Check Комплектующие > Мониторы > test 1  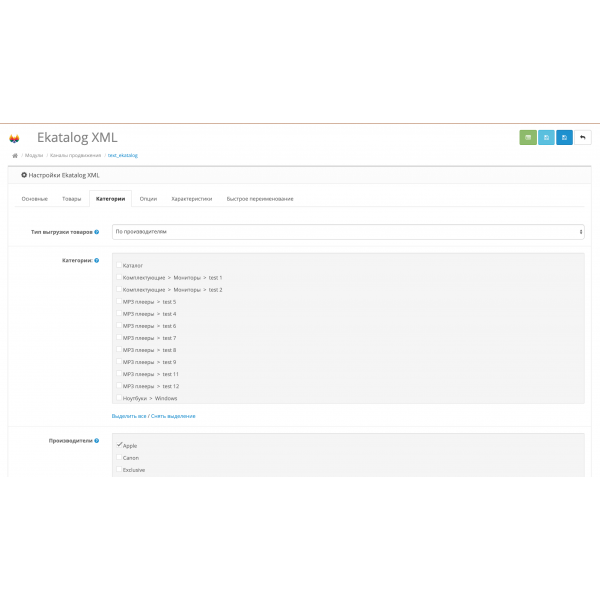119,277
